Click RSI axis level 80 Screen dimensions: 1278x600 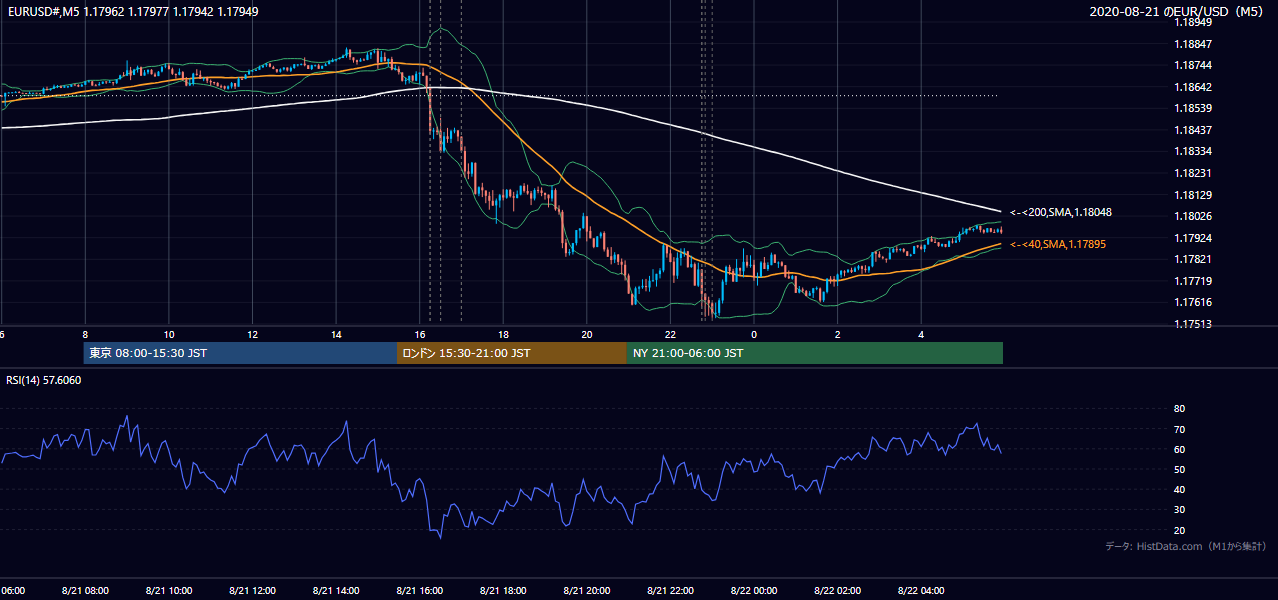pos(1179,409)
